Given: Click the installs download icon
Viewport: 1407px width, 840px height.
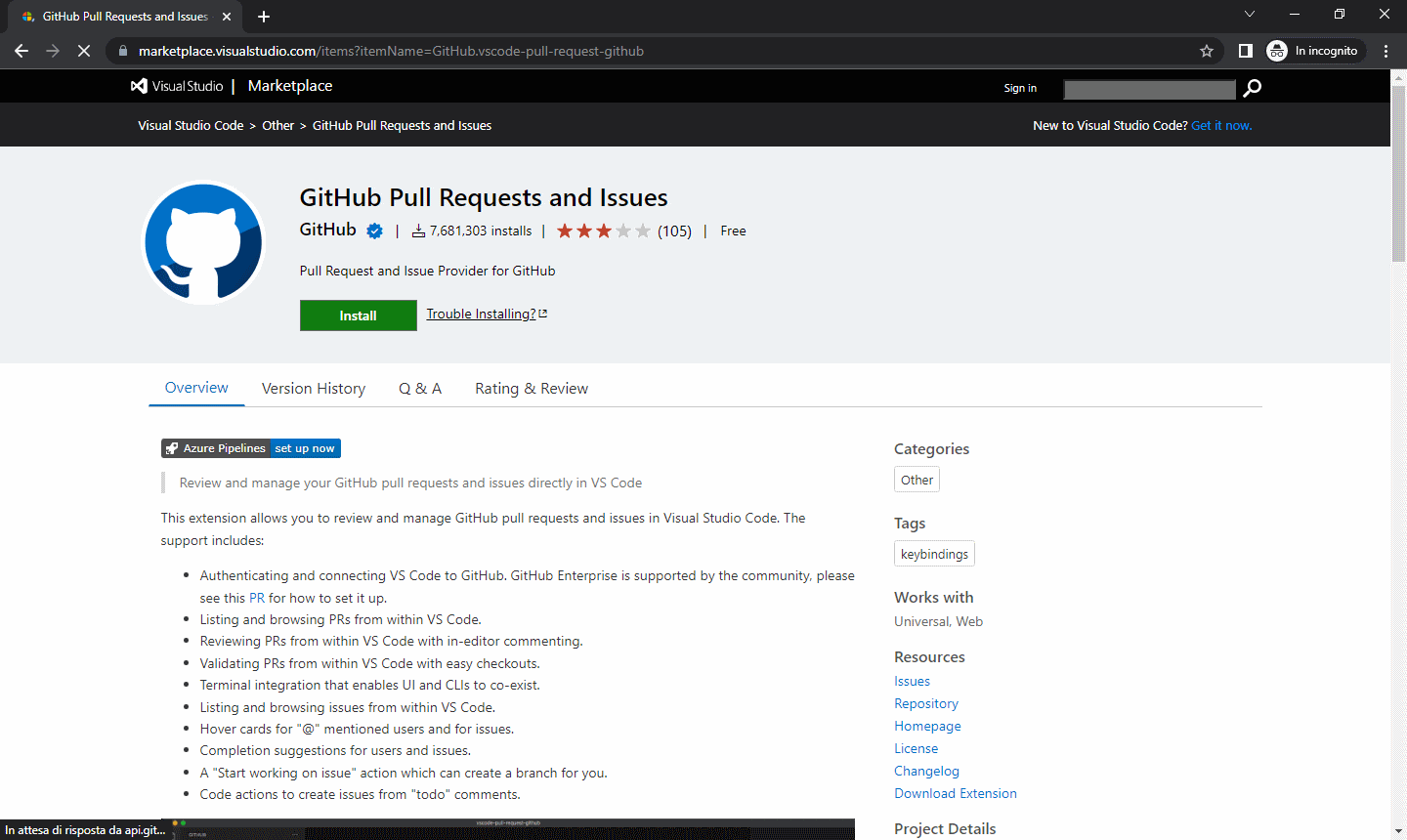Looking at the screenshot, I should [x=418, y=231].
